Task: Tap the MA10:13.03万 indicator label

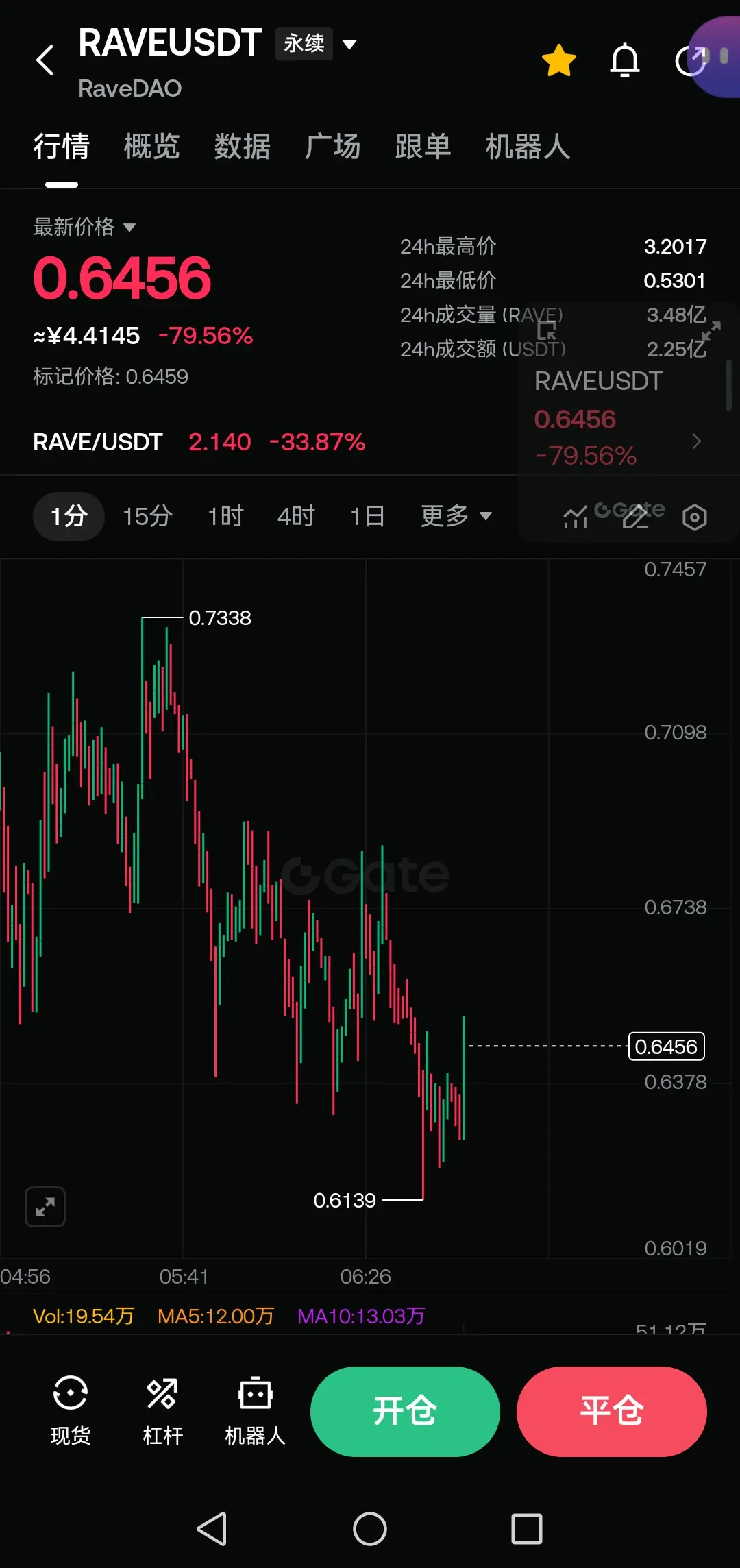Action: pos(361,1316)
